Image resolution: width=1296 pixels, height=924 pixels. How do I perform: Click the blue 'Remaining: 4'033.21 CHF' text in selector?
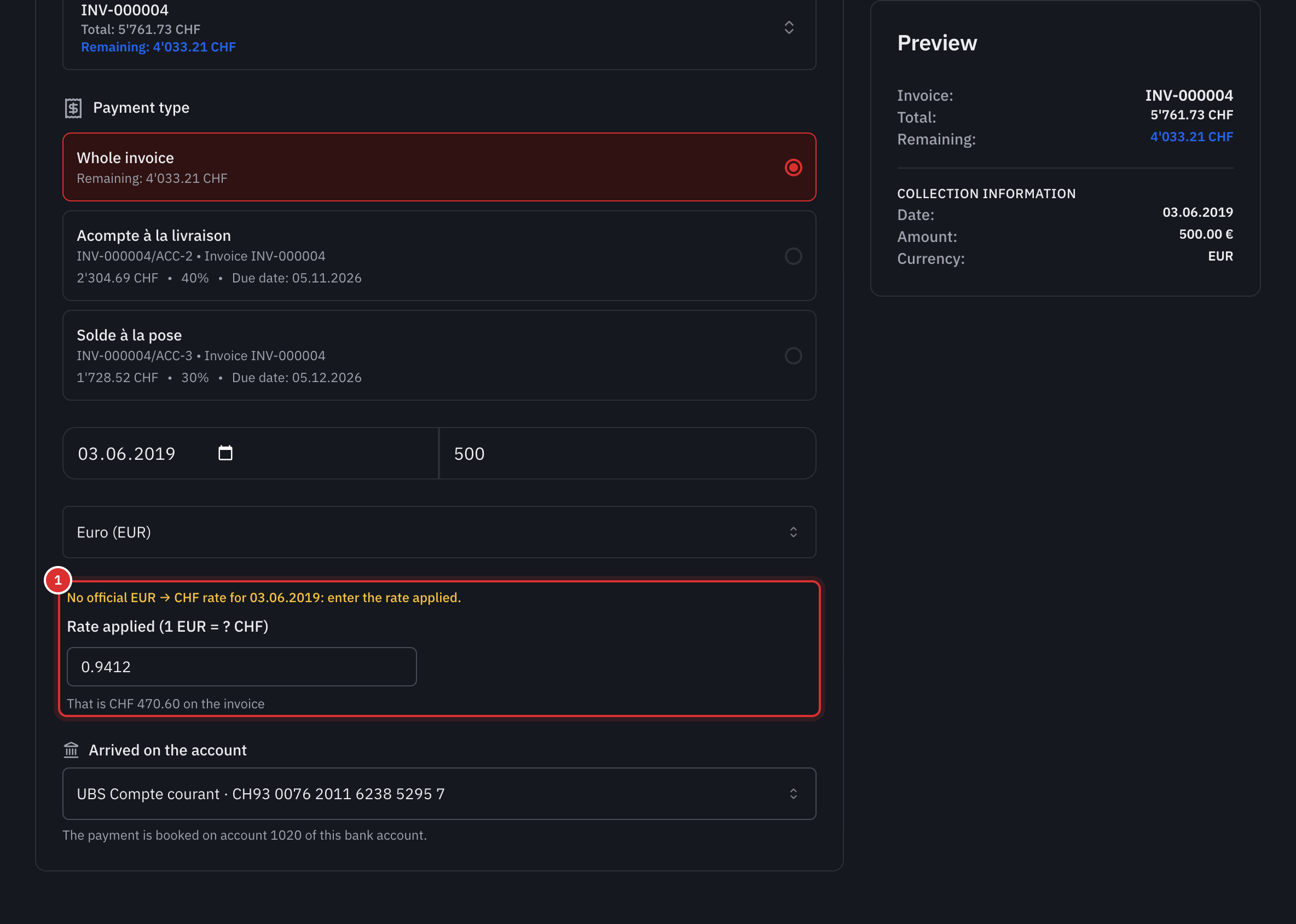(x=158, y=47)
